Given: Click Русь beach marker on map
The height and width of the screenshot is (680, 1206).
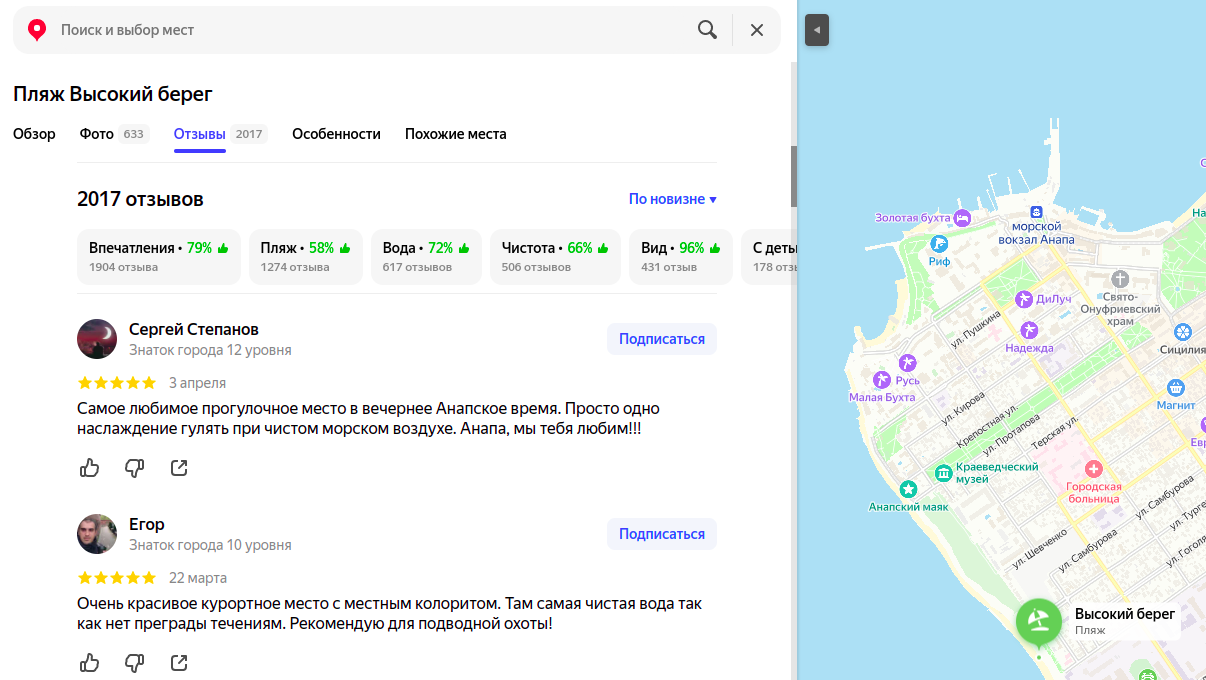Looking at the screenshot, I should (x=908, y=362).
